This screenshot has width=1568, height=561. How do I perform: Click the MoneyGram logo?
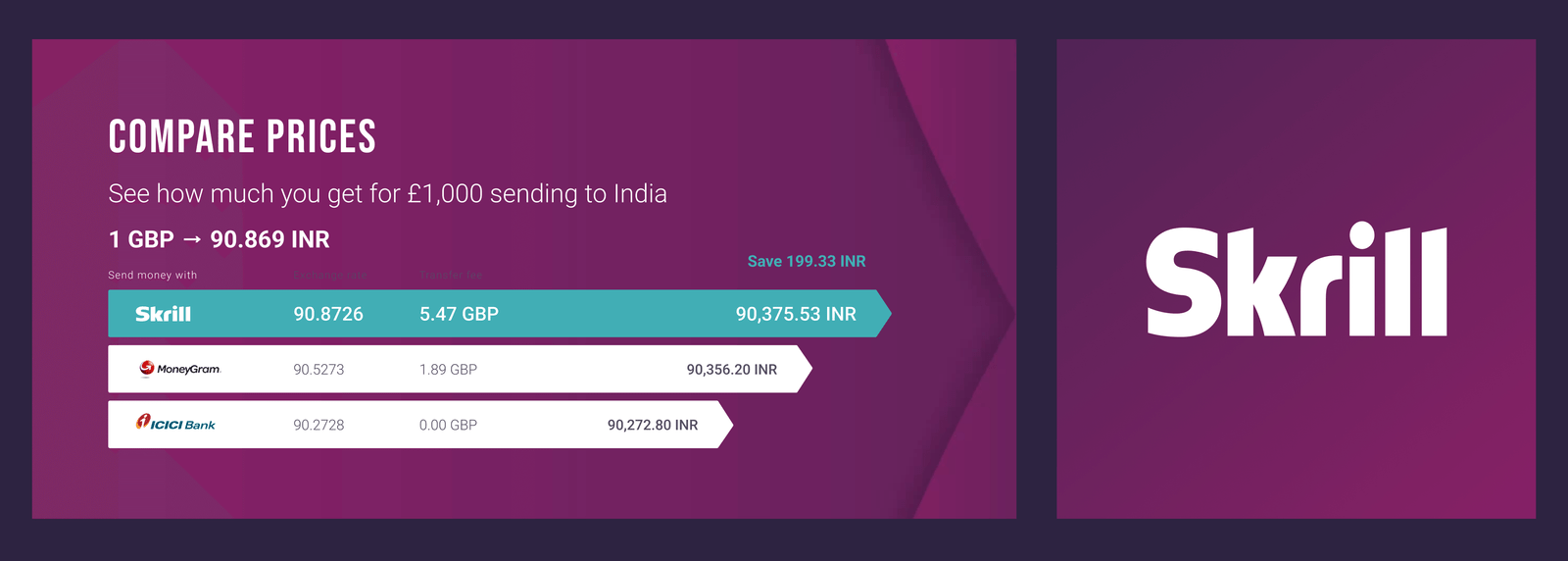coord(180,369)
